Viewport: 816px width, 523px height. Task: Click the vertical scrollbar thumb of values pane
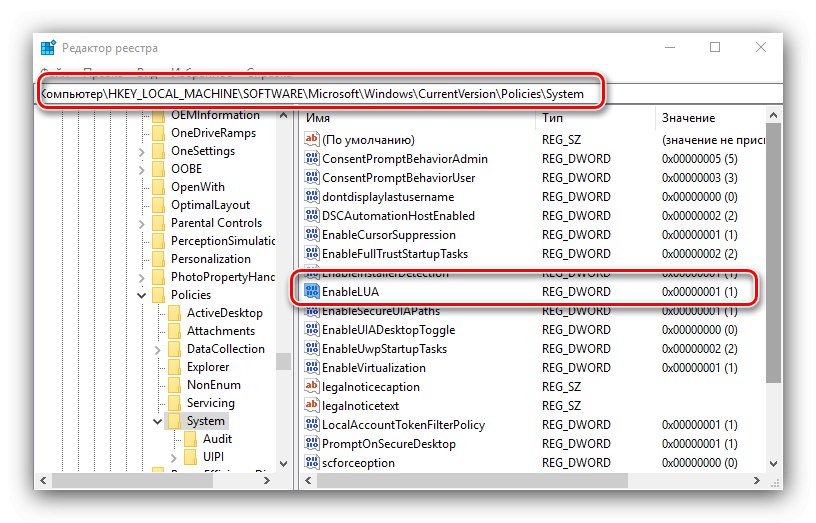(773, 253)
